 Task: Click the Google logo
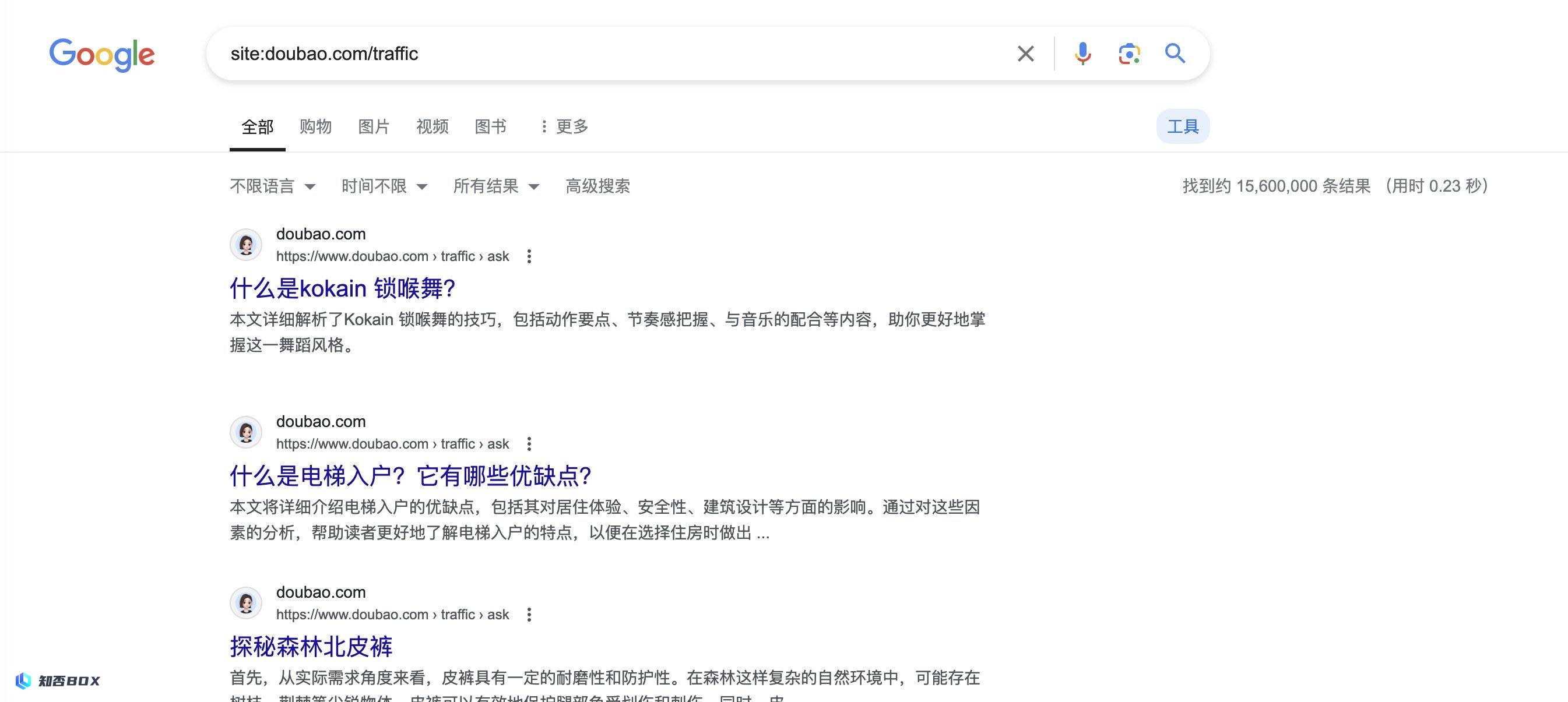coord(101,55)
